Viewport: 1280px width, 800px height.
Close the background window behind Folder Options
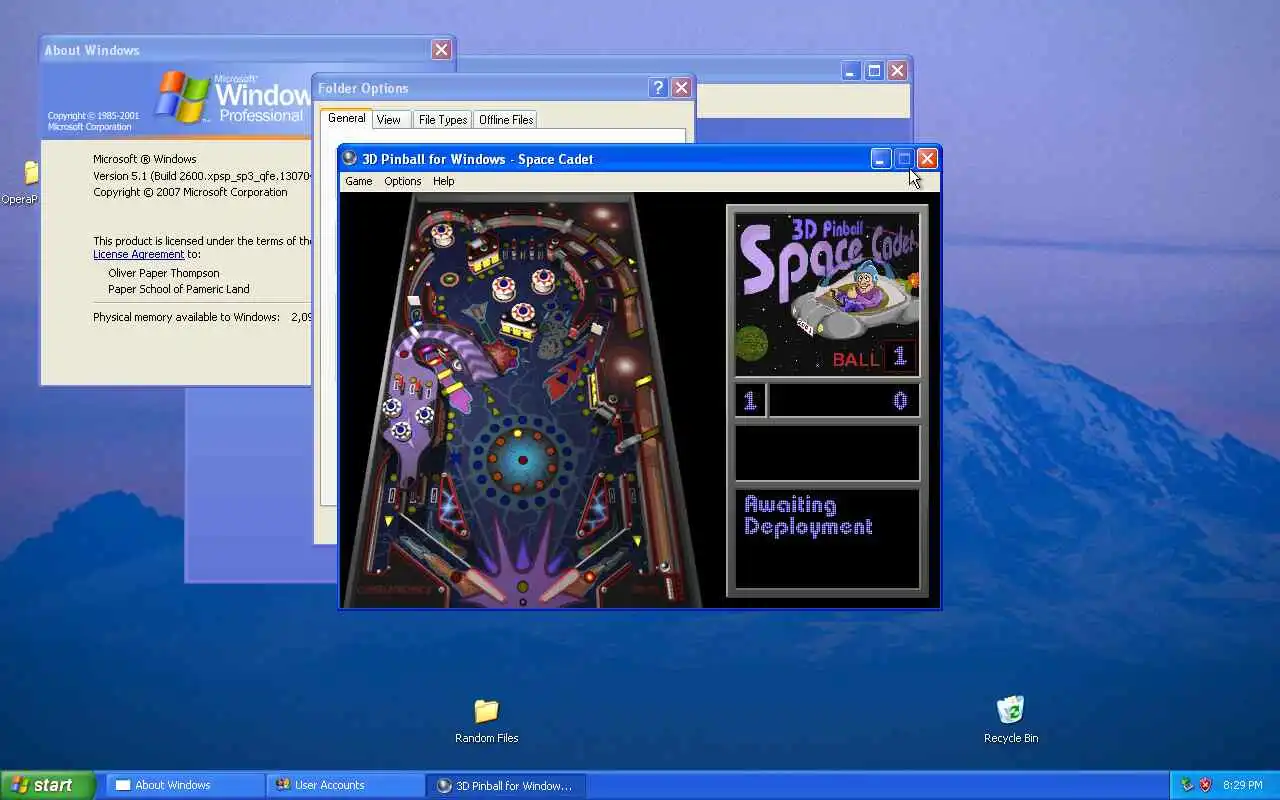(x=897, y=71)
